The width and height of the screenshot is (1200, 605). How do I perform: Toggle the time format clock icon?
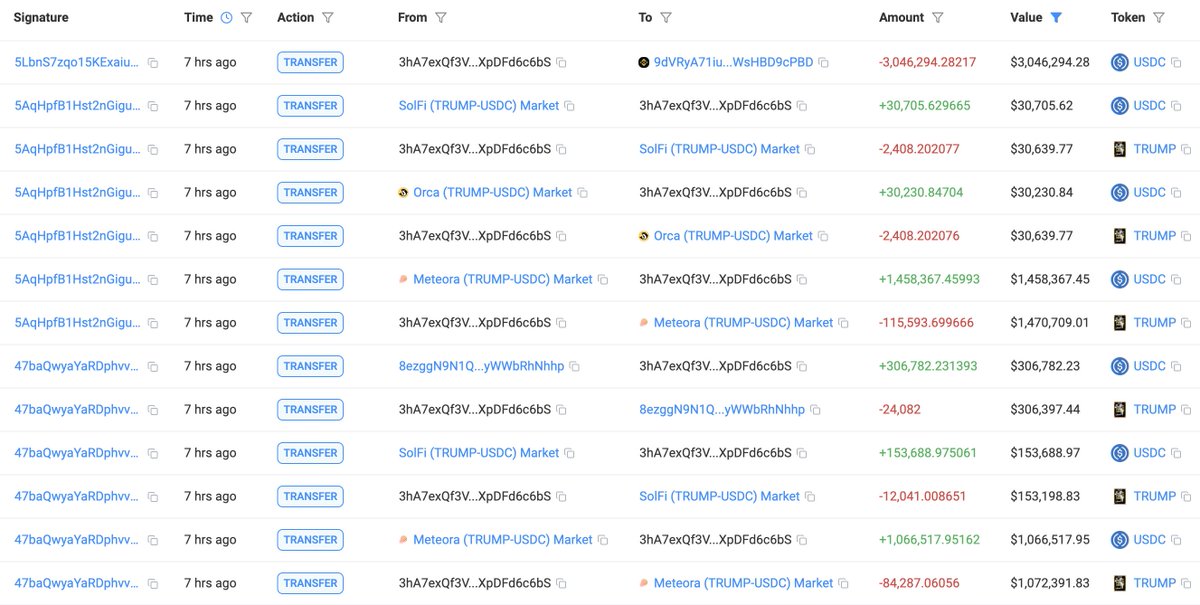pos(226,17)
